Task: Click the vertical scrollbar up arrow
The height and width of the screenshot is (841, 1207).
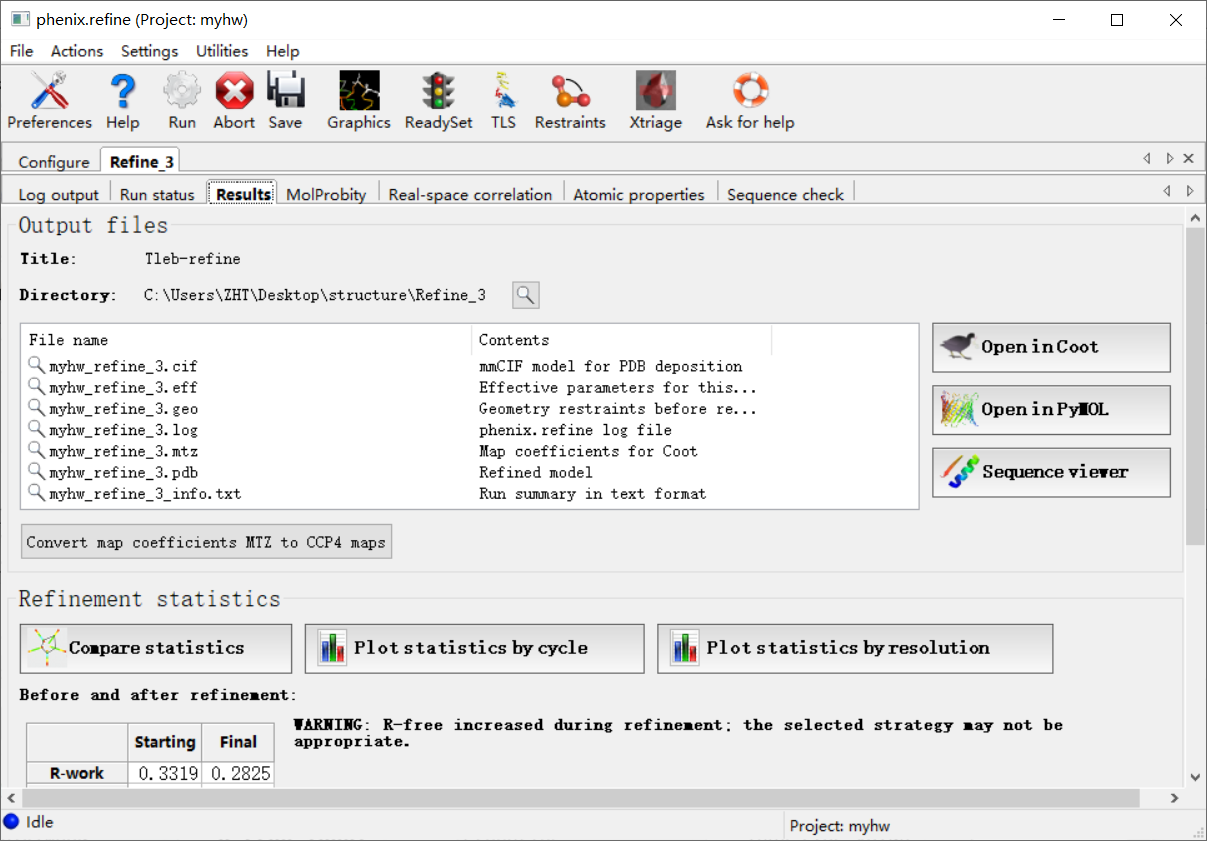Action: point(1196,217)
